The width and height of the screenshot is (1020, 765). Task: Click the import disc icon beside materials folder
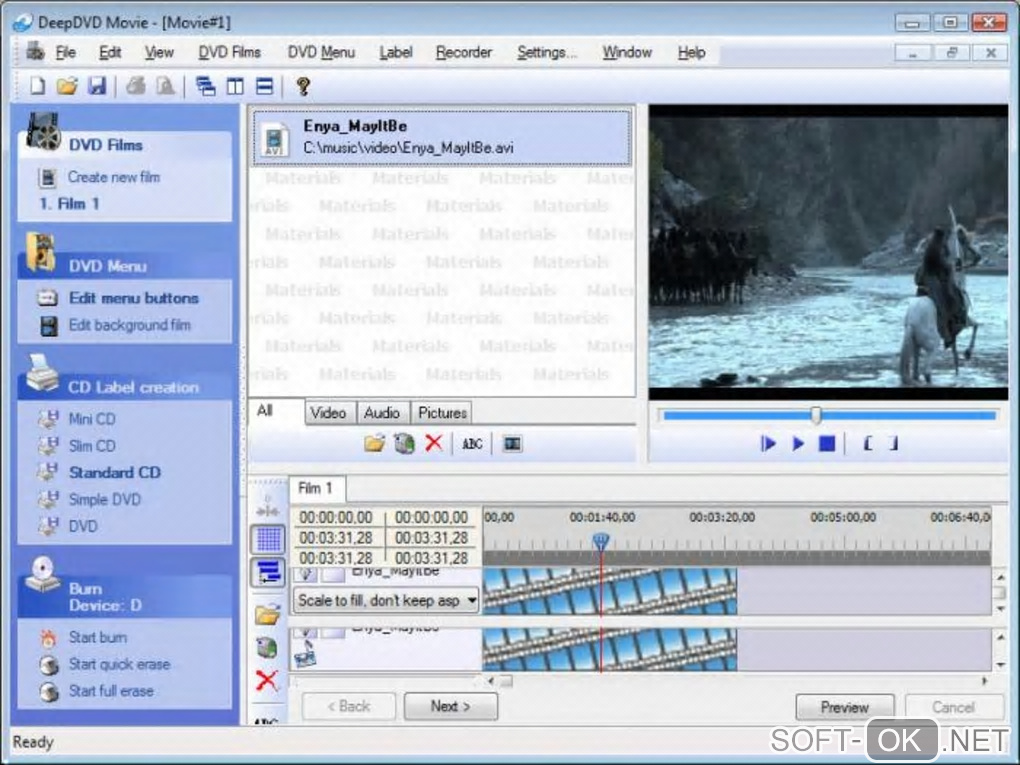click(404, 444)
